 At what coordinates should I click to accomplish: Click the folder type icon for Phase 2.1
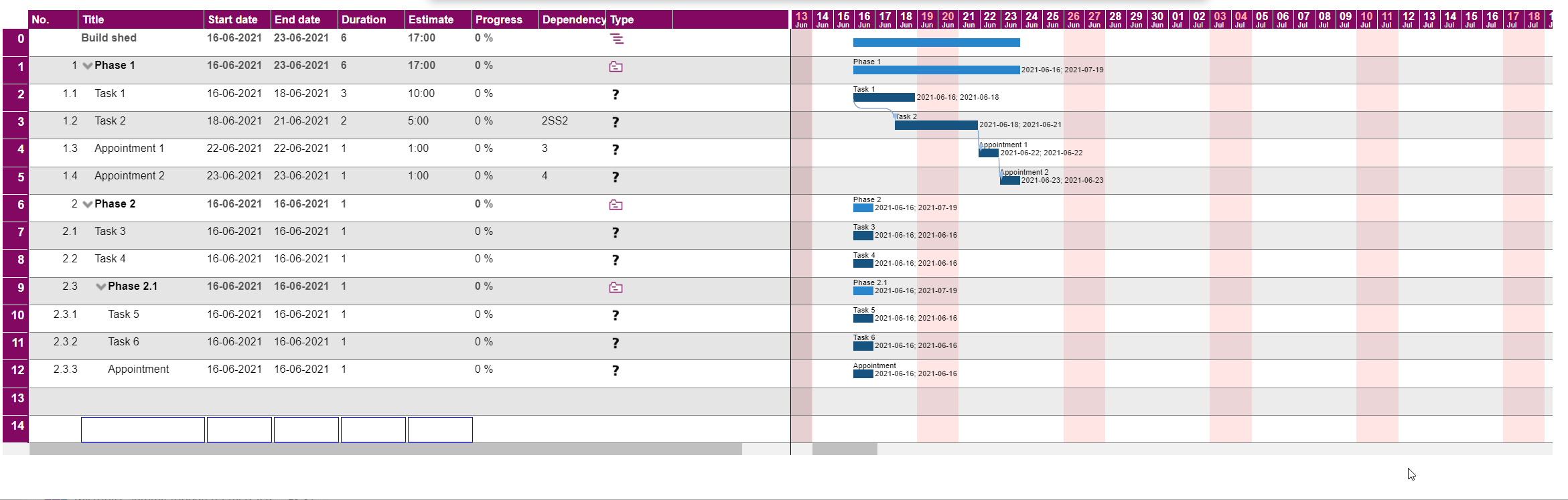click(616, 287)
